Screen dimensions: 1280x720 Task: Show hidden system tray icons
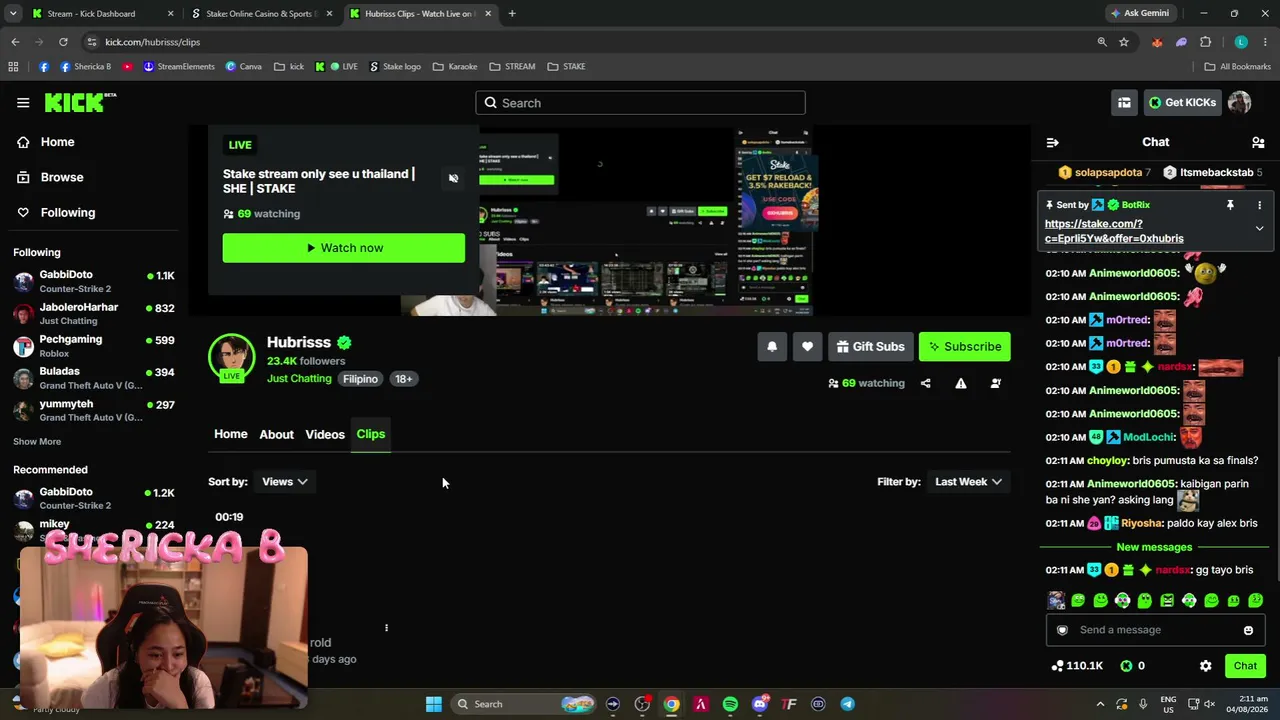pos(1100,704)
